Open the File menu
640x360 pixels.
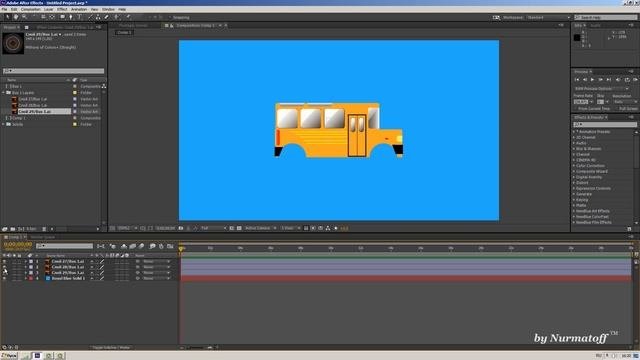[x=4, y=9]
